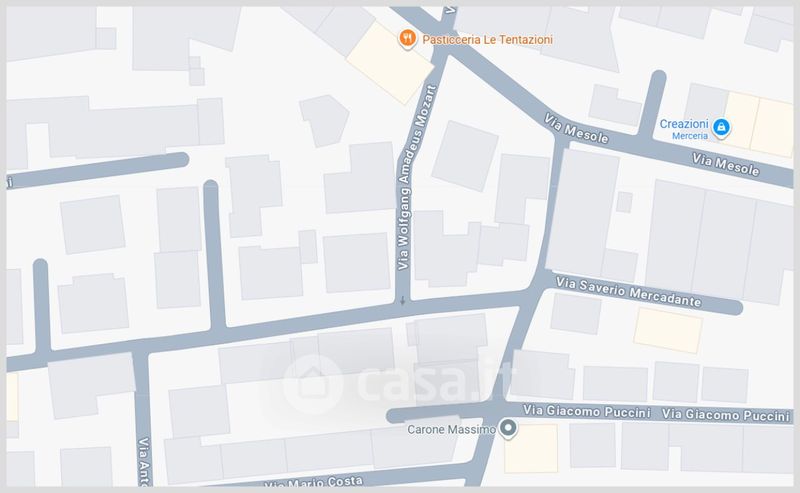
Task: Open the Carone Massimo text label
Action: click(451, 430)
